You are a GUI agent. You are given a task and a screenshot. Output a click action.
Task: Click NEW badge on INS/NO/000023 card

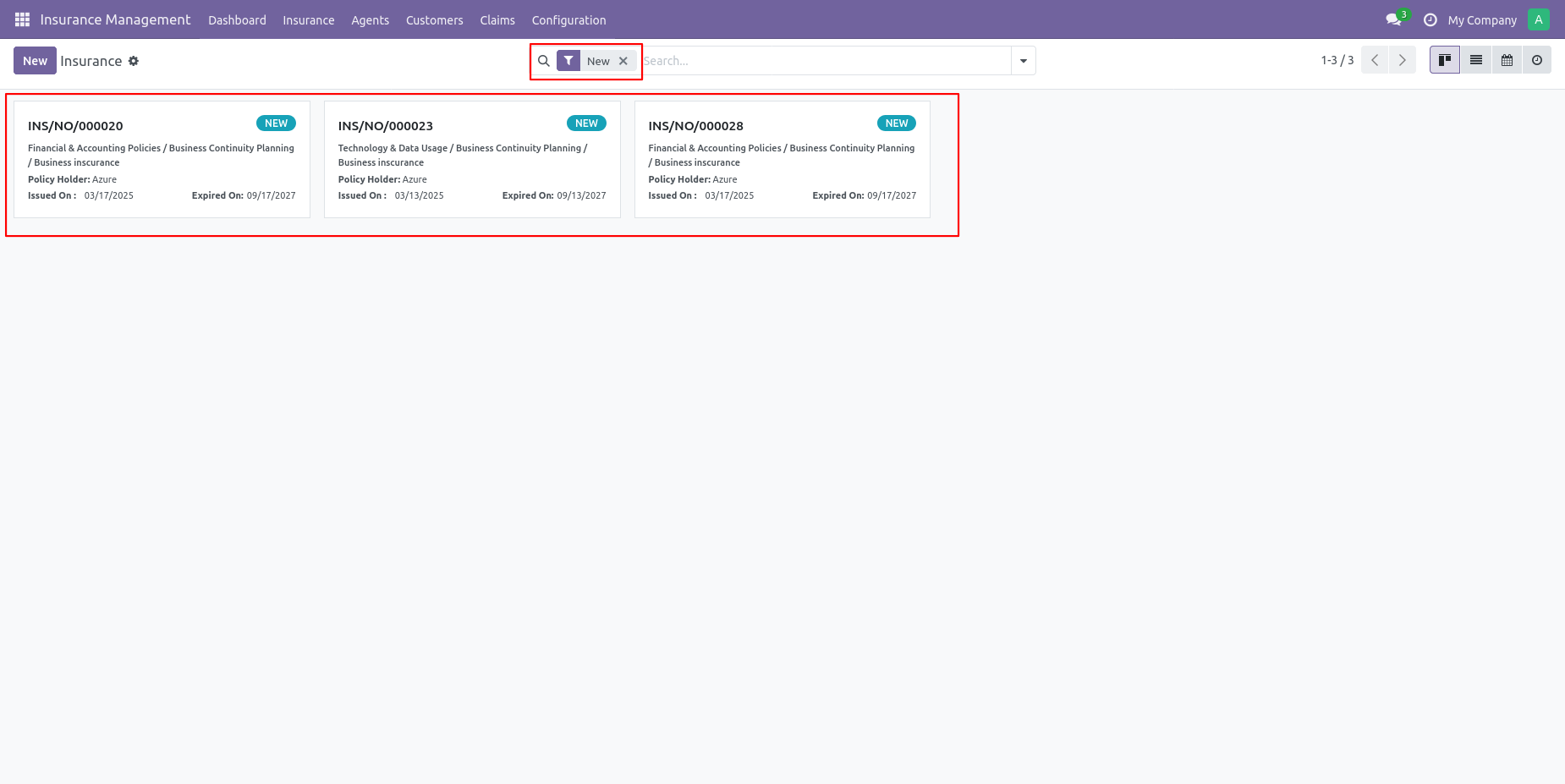point(586,123)
